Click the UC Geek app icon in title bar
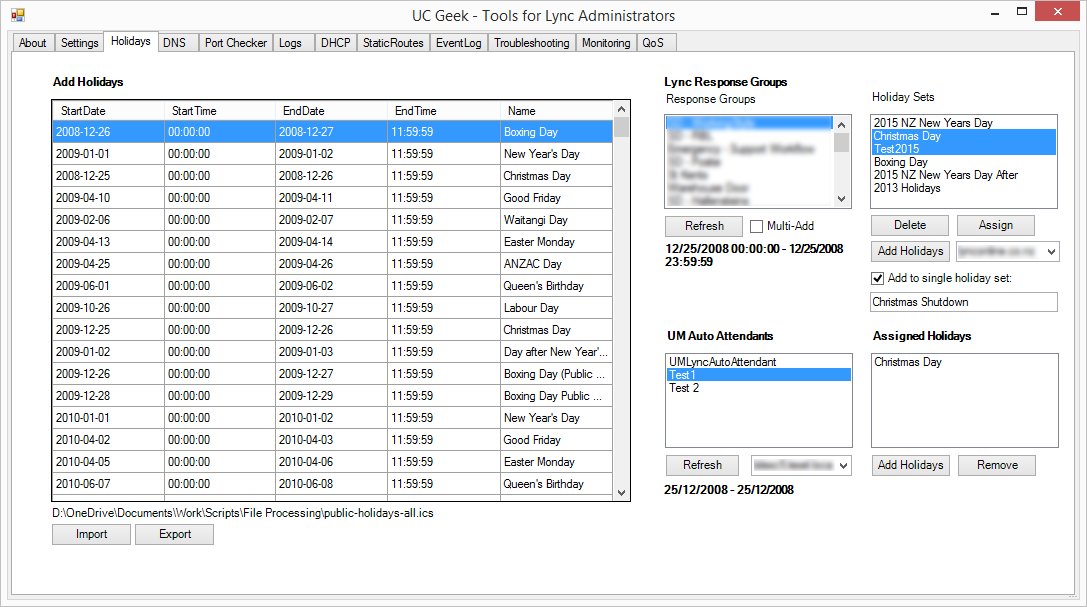 (x=17, y=15)
